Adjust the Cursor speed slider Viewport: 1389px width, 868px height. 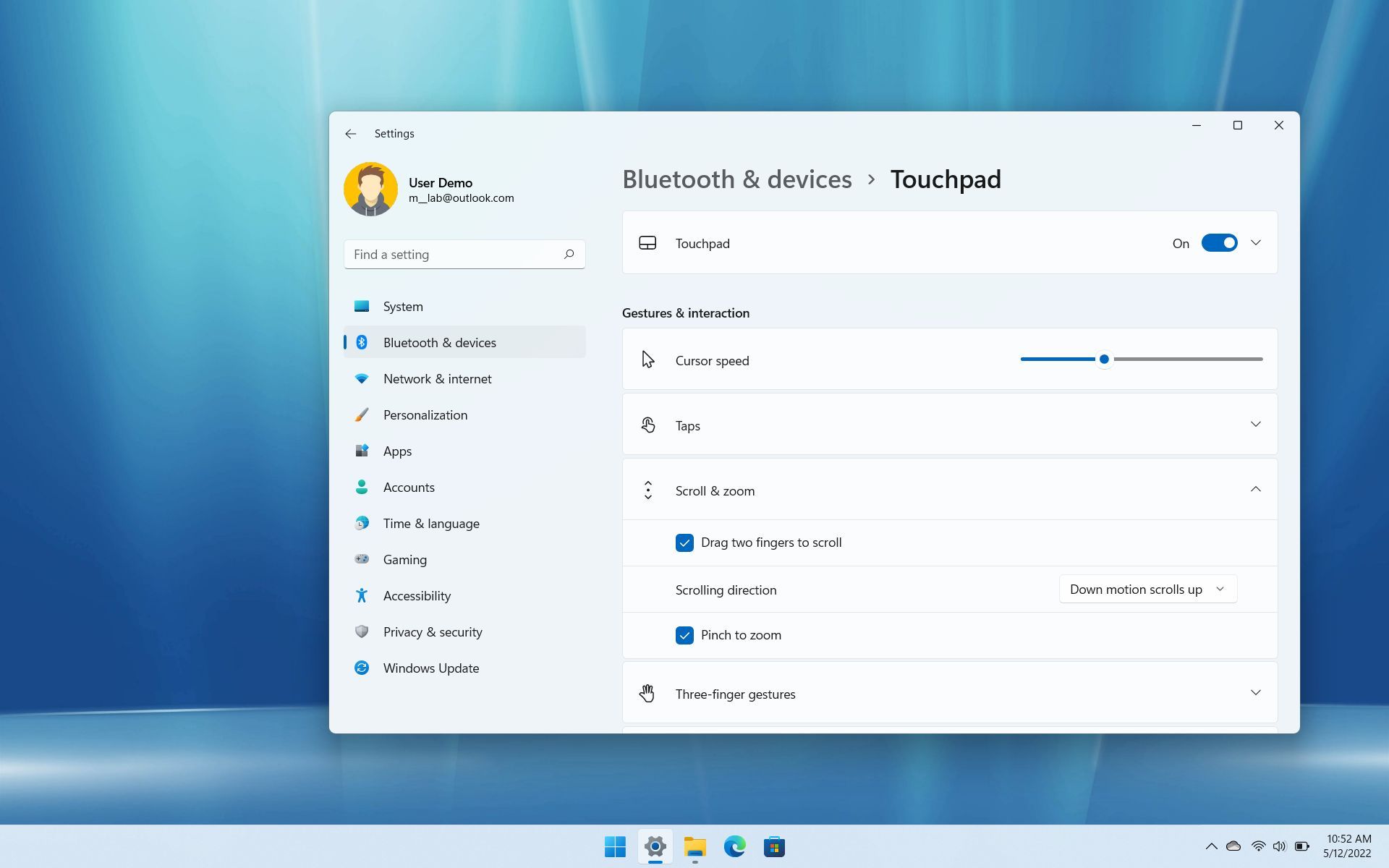[x=1103, y=359]
